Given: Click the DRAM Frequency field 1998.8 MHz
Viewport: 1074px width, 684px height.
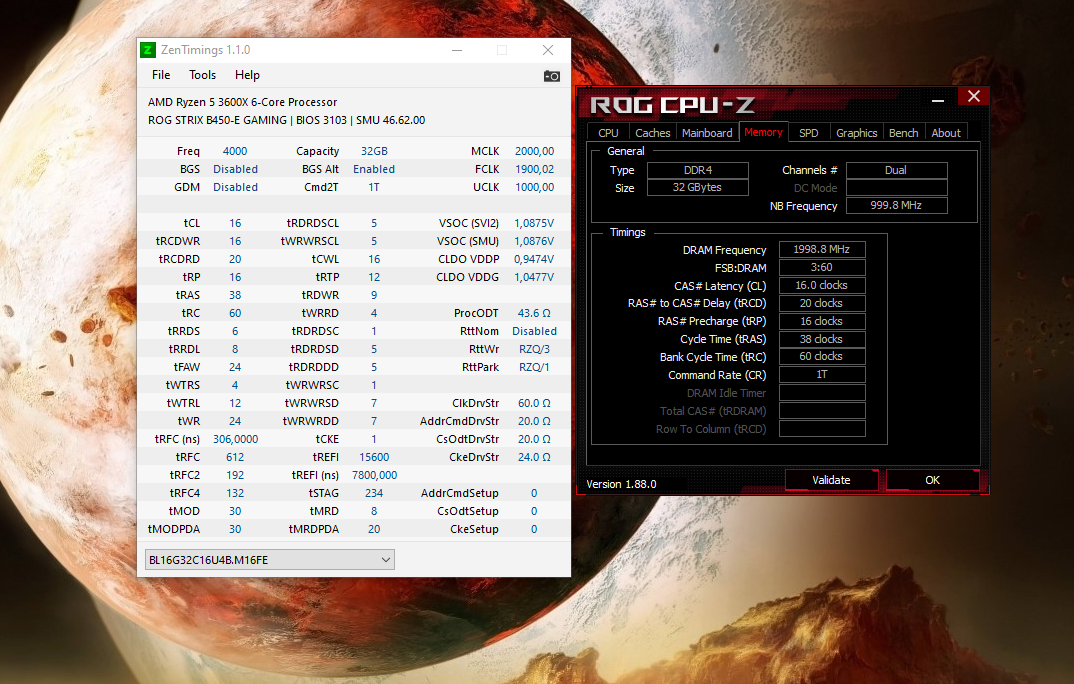Looking at the screenshot, I should coord(822,249).
